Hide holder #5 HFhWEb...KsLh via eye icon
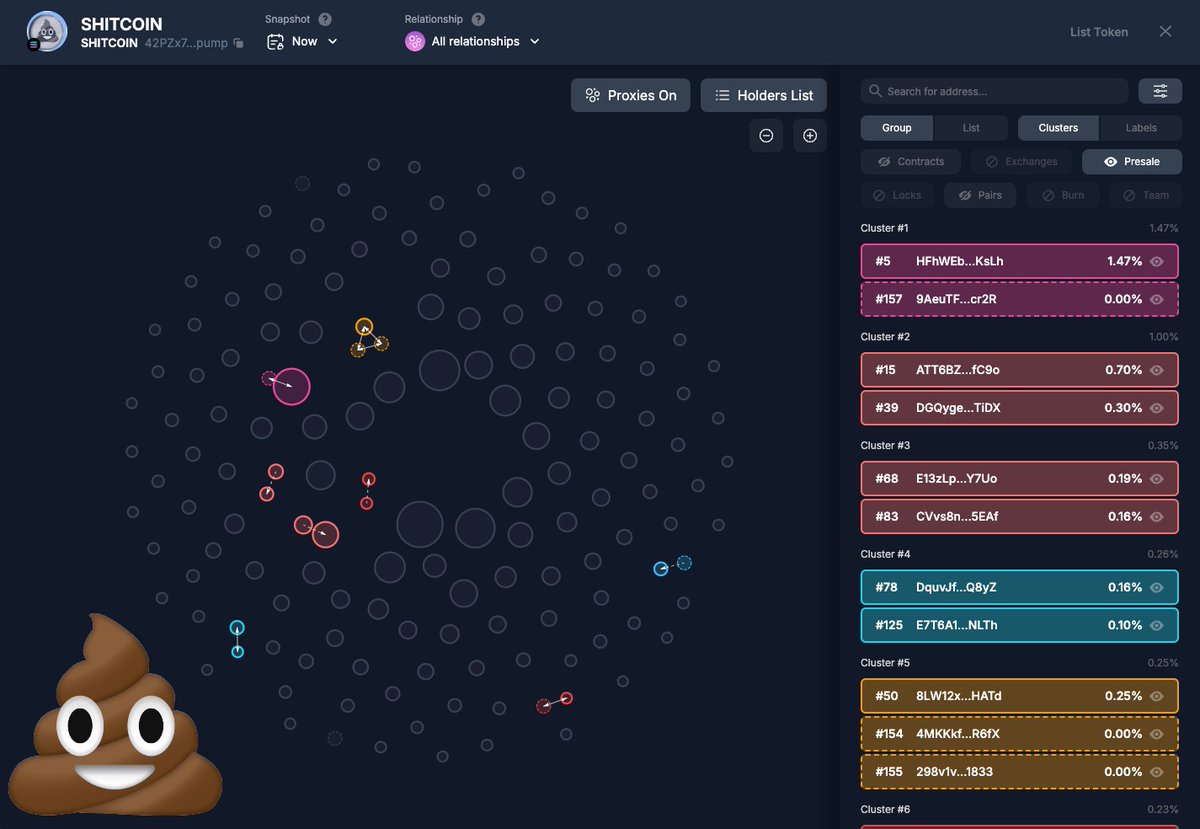This screenshot has height=829, width=1200. point(1157,261)
